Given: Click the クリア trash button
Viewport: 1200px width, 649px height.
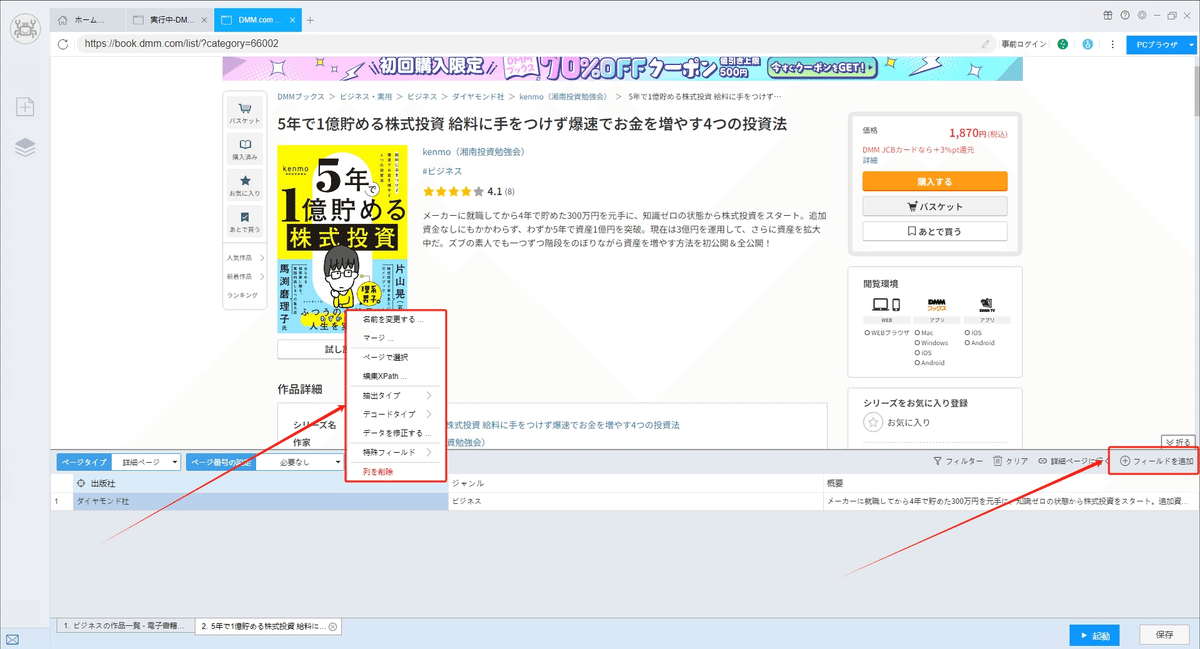Looking at the screenshot, I should pos(1010,461).
